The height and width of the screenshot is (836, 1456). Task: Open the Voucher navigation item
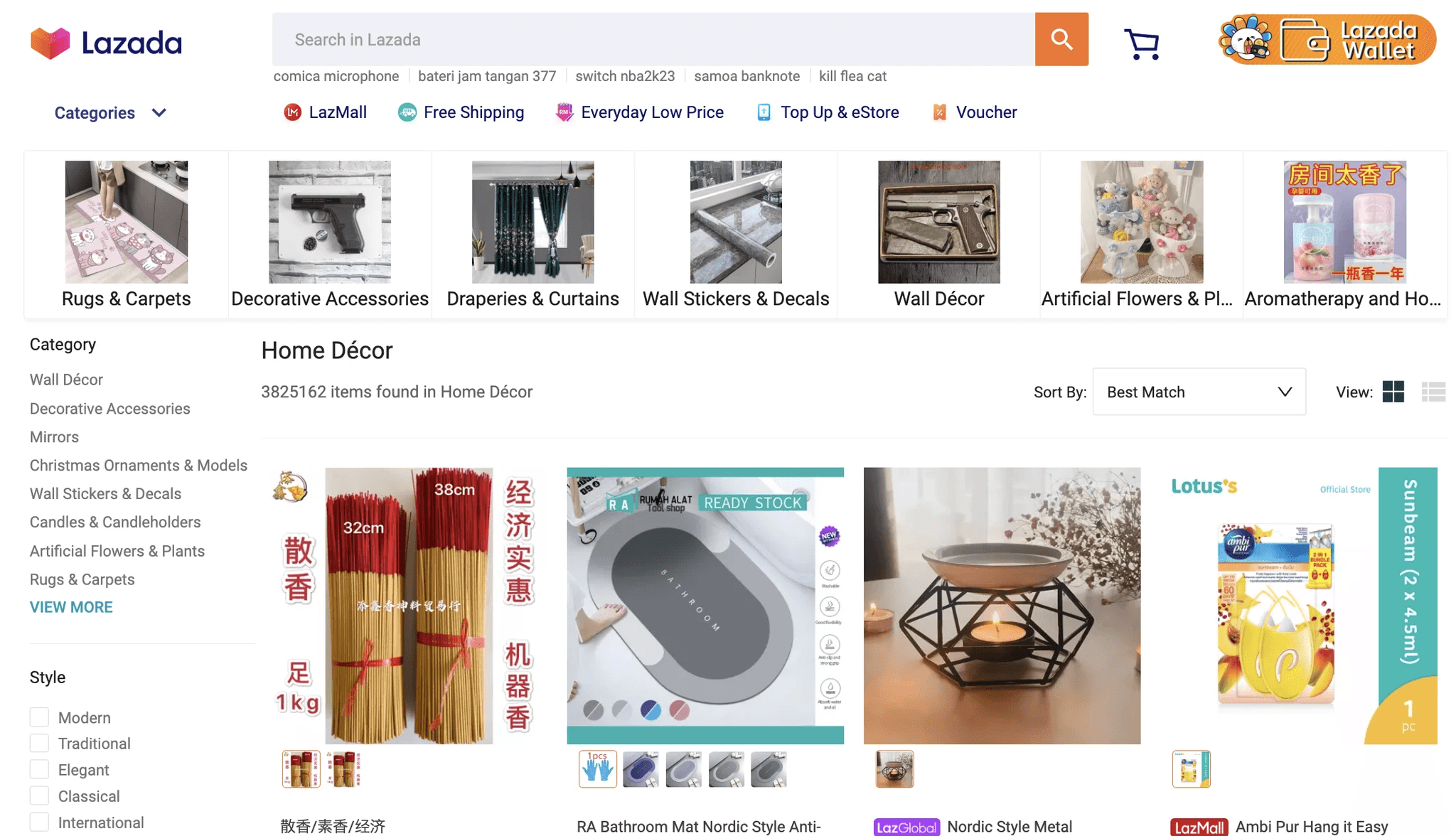tap(985, 112)
